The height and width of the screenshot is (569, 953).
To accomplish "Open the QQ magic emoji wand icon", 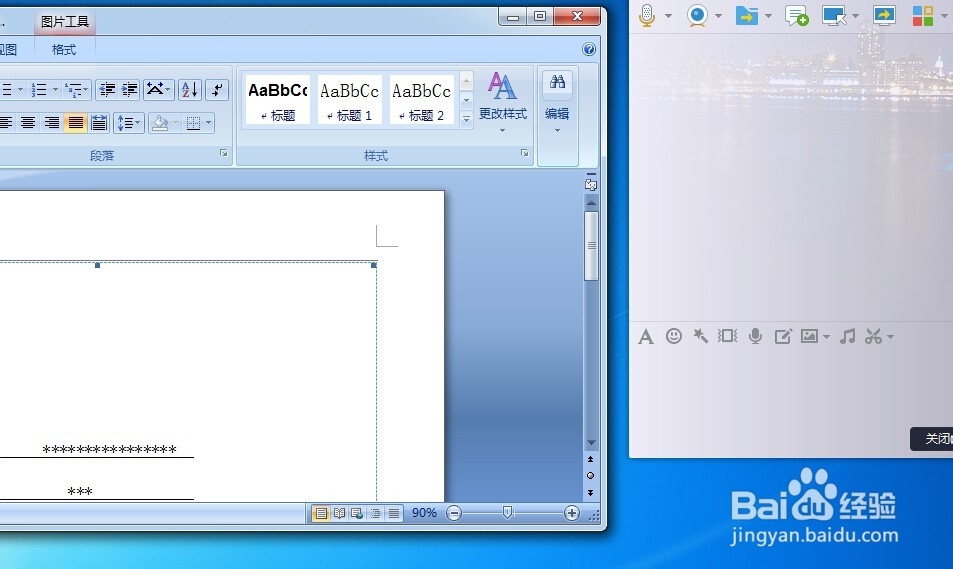I will (x=701, y=336).
